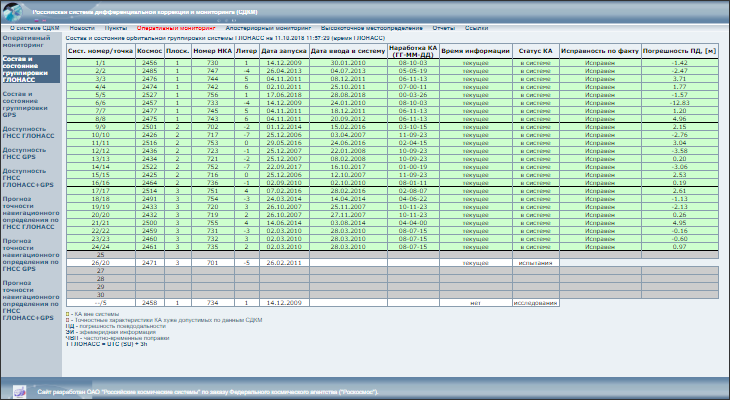730x400 pixels.
Task: Click status 'испытания' cell
Action: [x=535, y=263]
